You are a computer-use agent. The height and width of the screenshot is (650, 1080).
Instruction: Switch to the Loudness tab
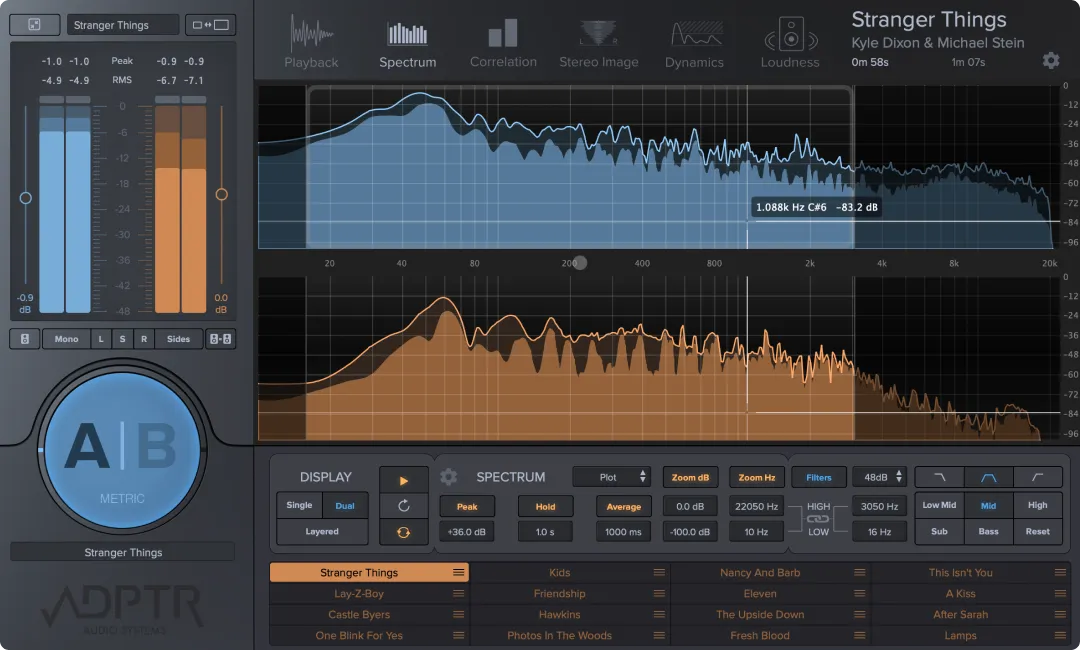tap(790, 43)
